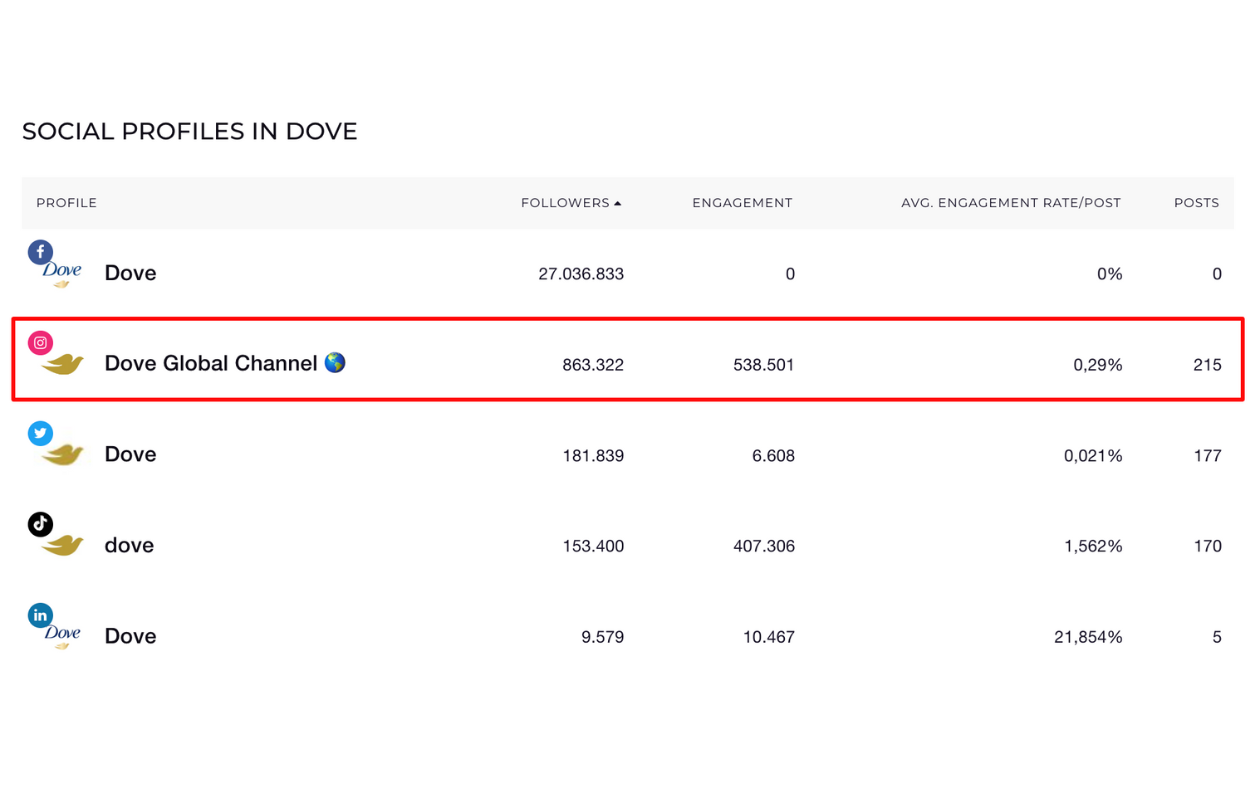Click the 6.608 engagement value
The width and height of the screenshot is (1260, 800).
tap(774, 456)
